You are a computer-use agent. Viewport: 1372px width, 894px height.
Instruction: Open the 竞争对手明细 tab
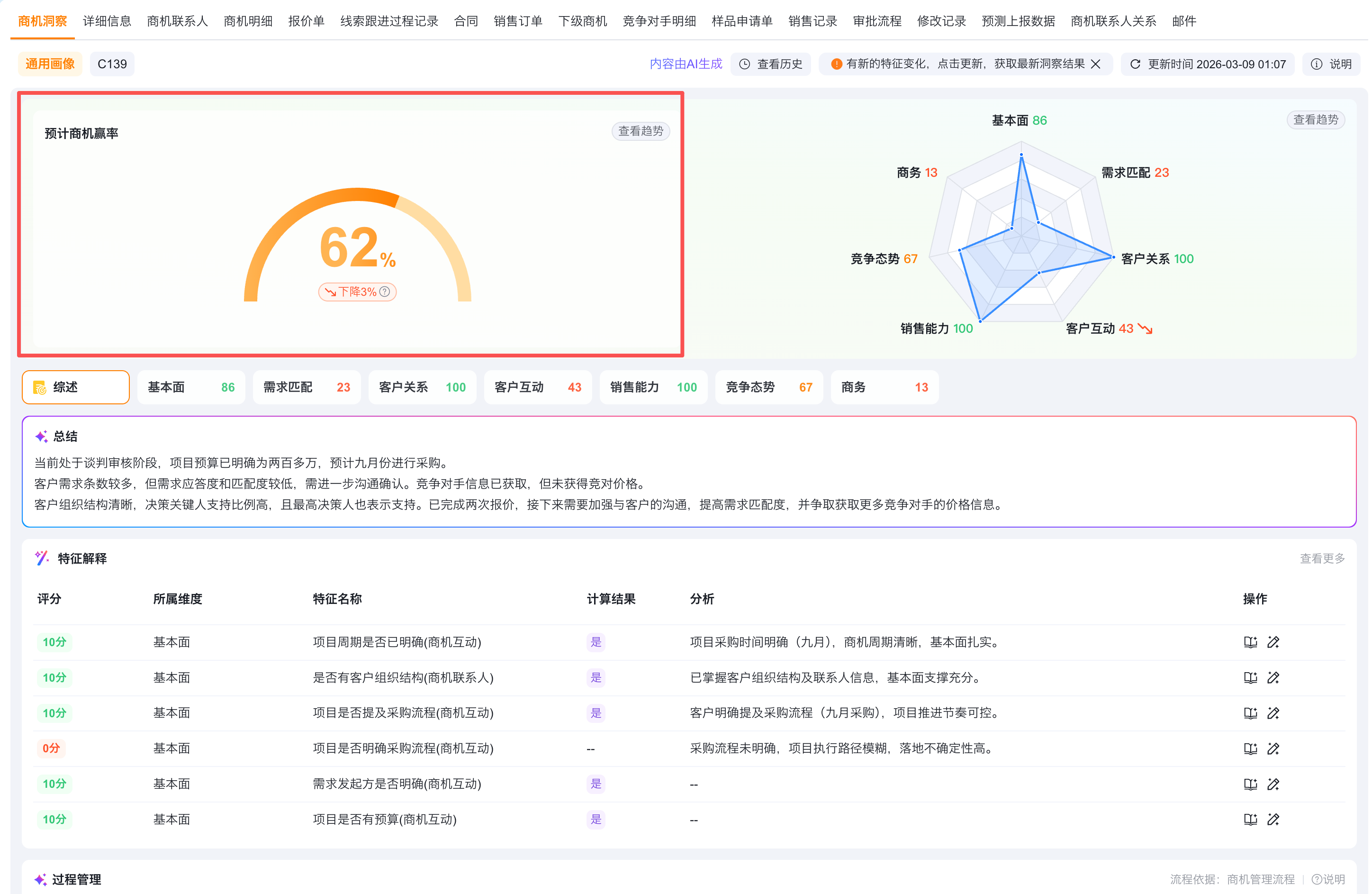pos(659,21)
